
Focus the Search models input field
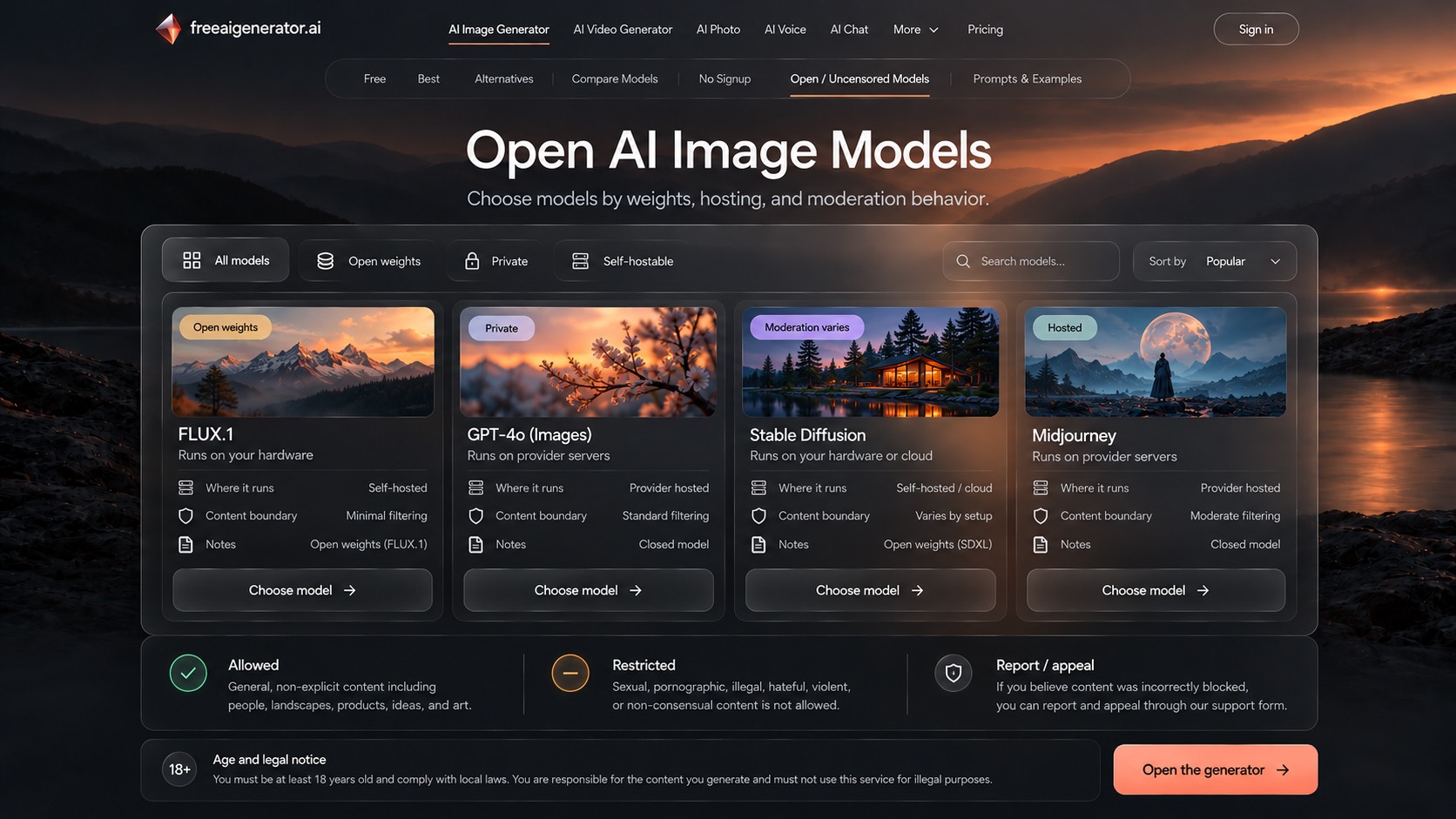tap(1031, 261)
